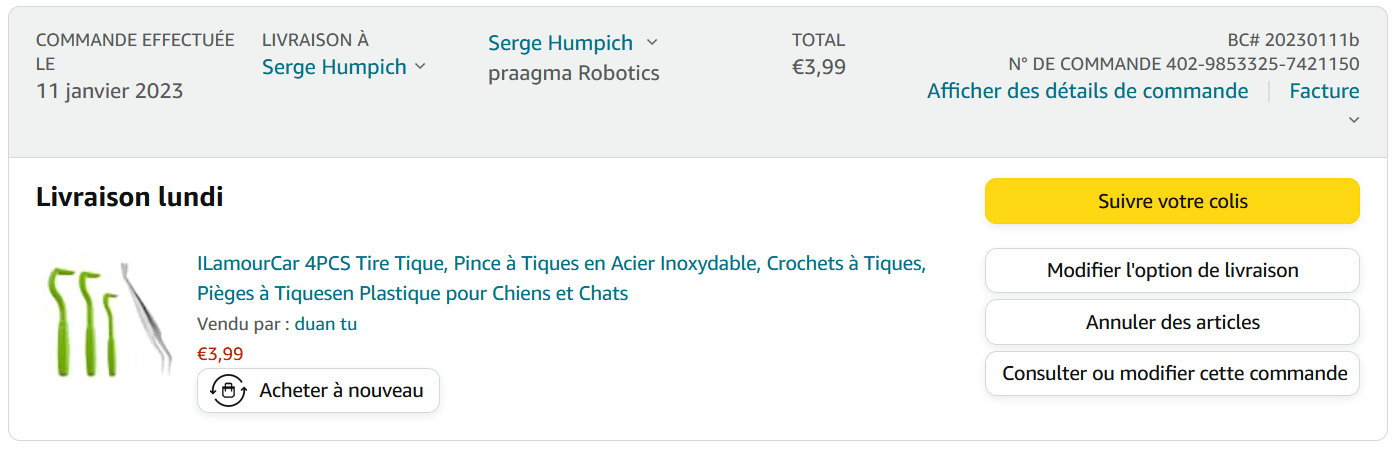
Task: Expand chevron beside Livraison à Serge Humpich
Action: pos(420,67)
